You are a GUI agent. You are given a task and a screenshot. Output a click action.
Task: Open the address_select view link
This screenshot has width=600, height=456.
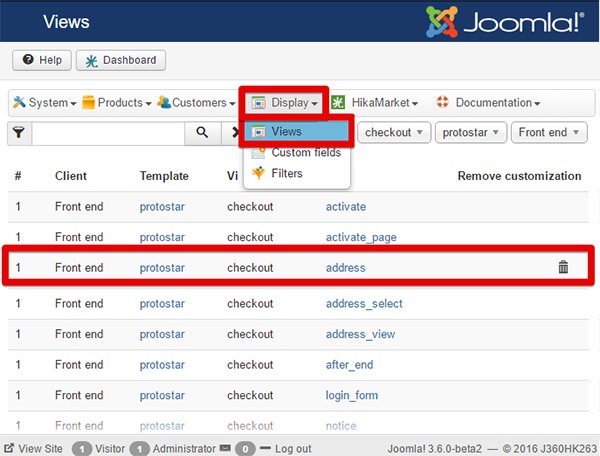pyautogui.click(x=364, y=304)
